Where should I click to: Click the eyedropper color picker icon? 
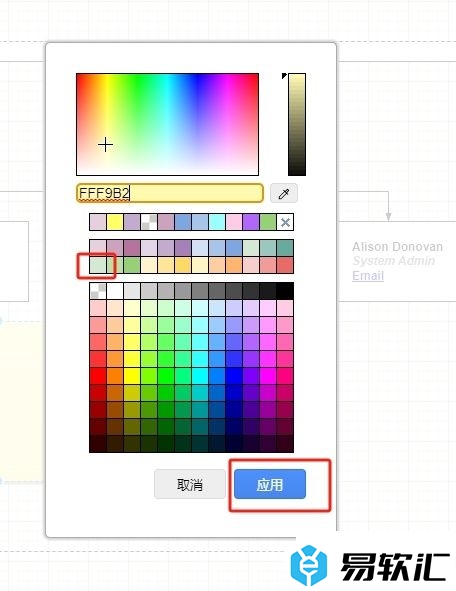coord(284,193)
